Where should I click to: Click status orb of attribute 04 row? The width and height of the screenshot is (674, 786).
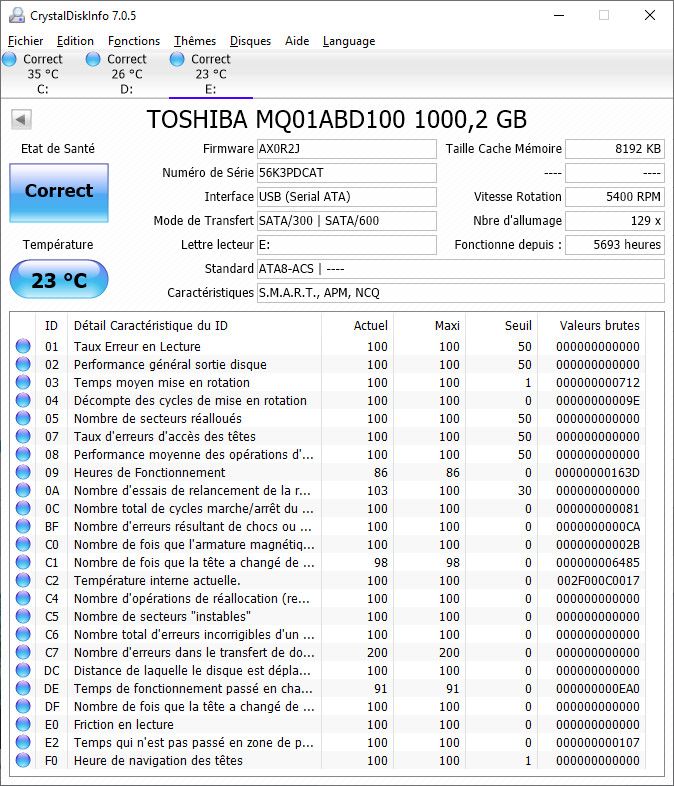click(x=23, y=401)
